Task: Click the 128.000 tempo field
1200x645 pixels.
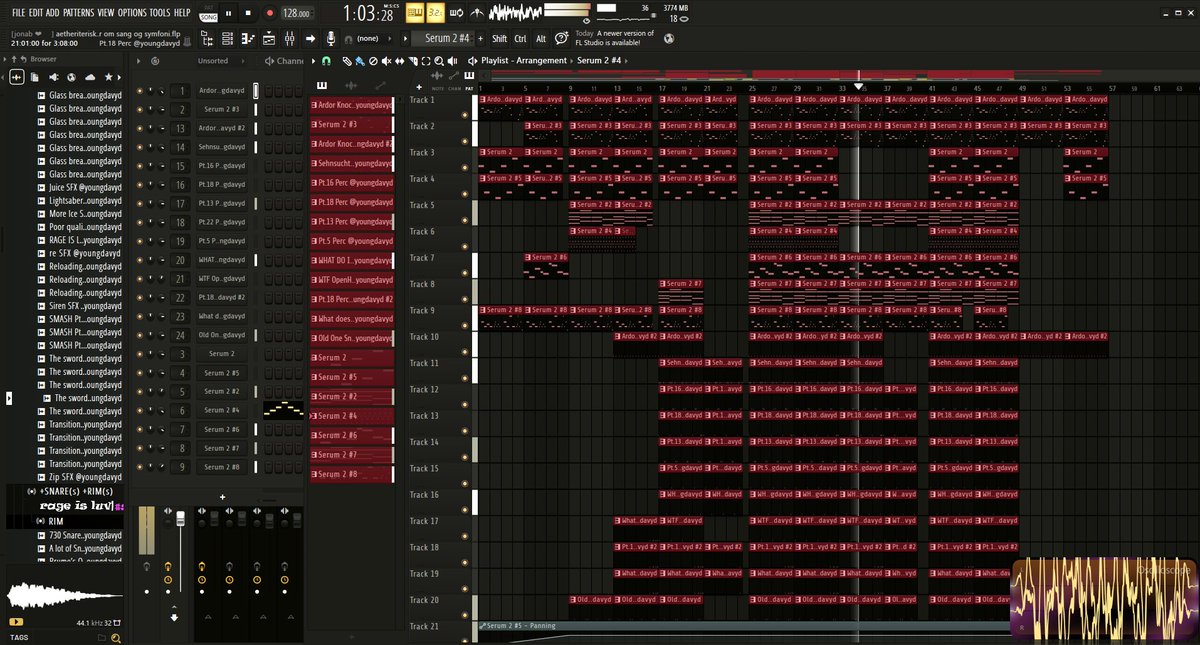Action: coord(296,13)
